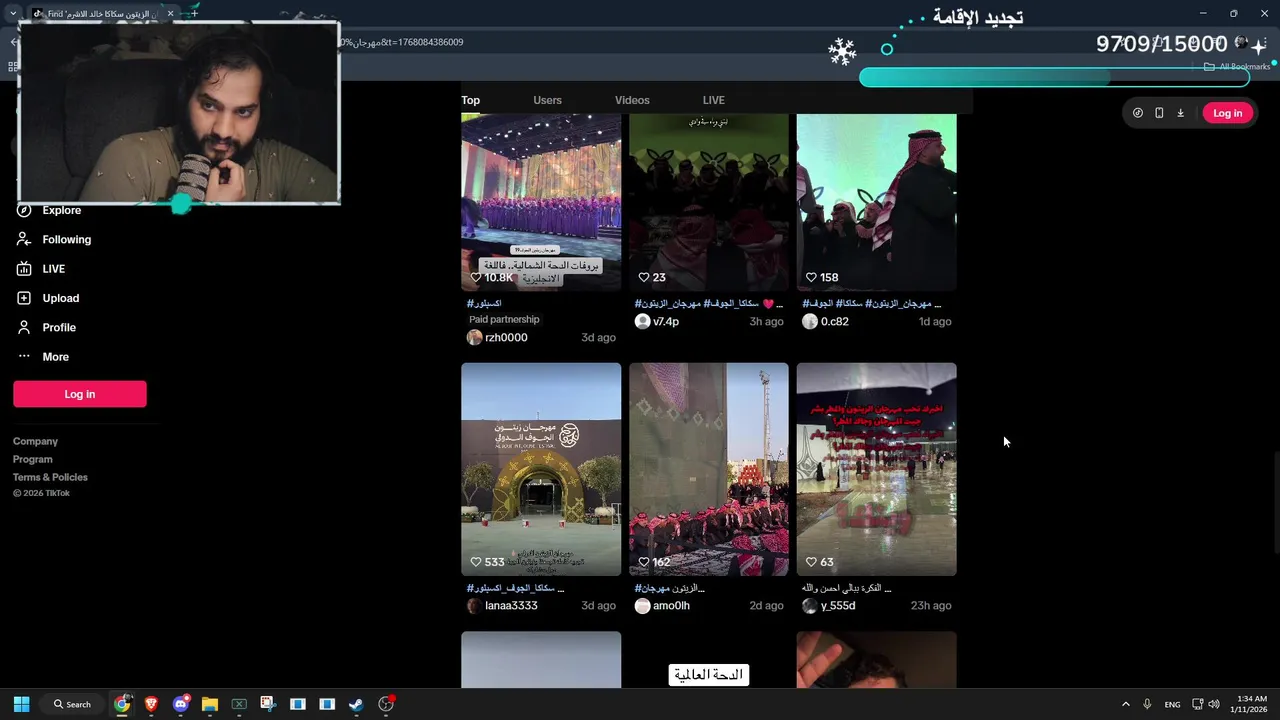Image resolution: width=1280 pixels, height=720 pixels.
Task: Open amo0lh's profile avatar
Action: pos(642,605)
